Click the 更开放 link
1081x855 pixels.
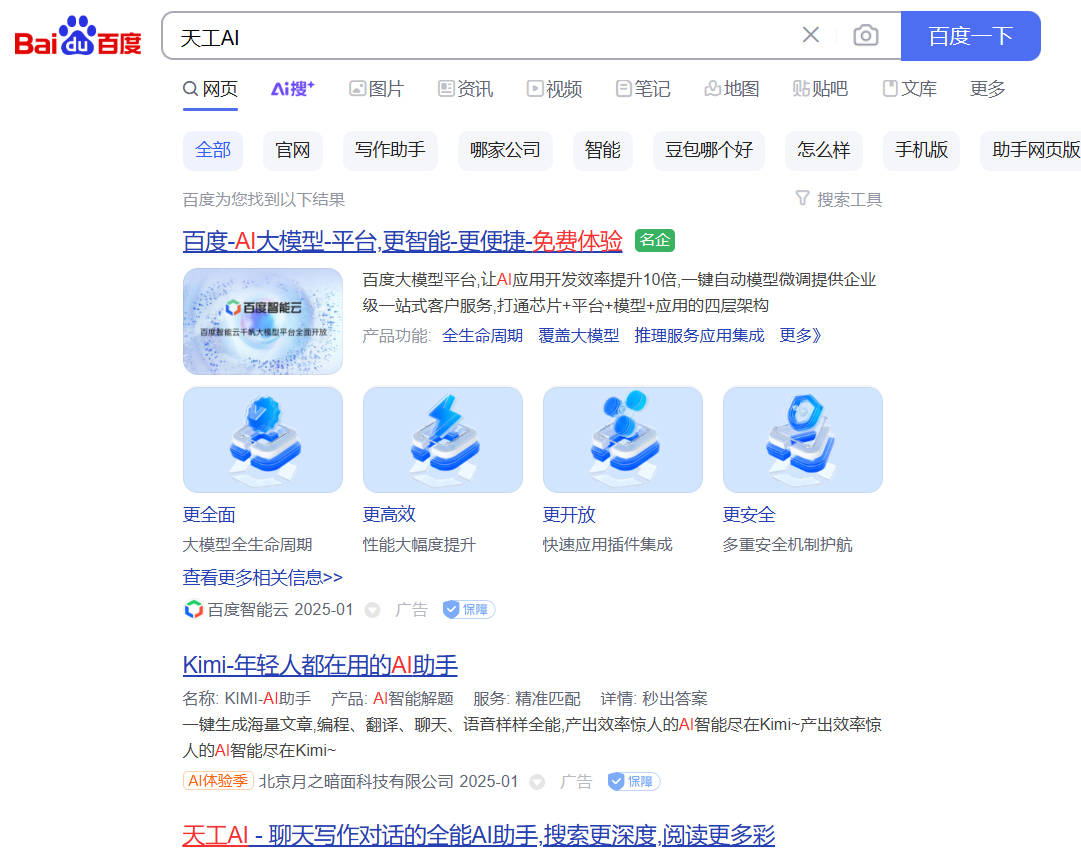(x=569, y=515)
